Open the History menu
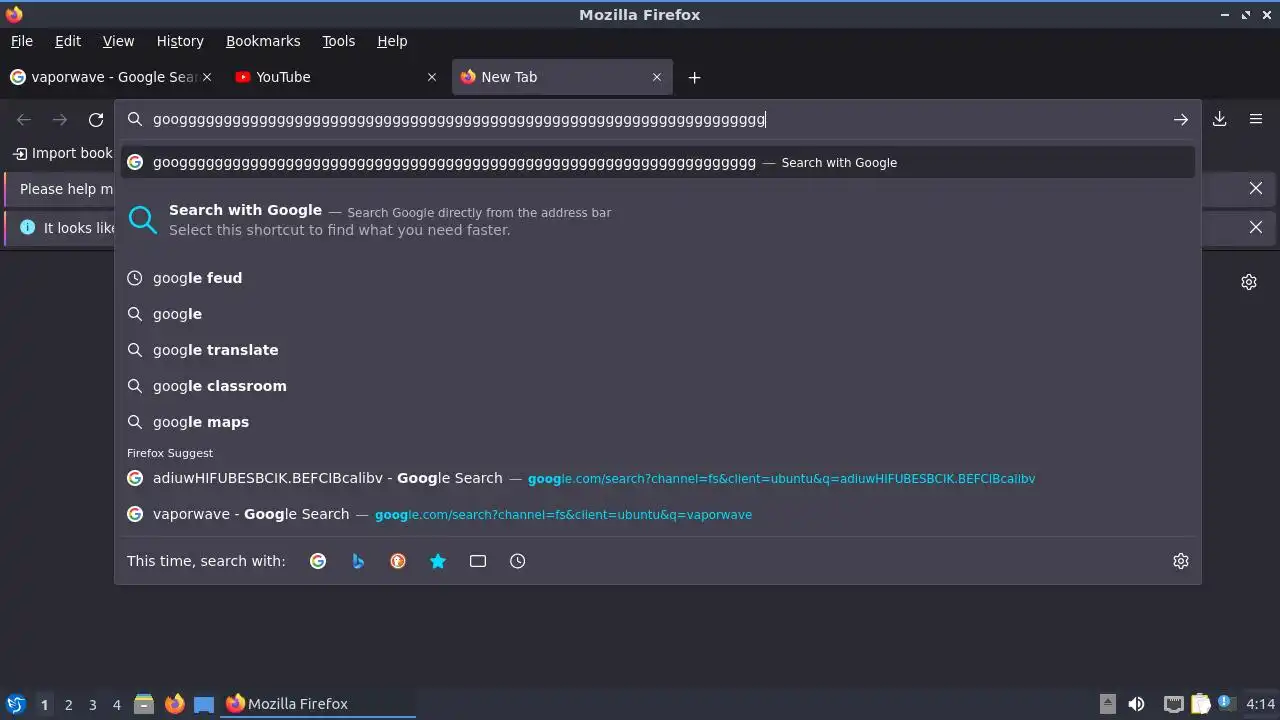This screenshot has width=1280, height=720. pos(180,41)
